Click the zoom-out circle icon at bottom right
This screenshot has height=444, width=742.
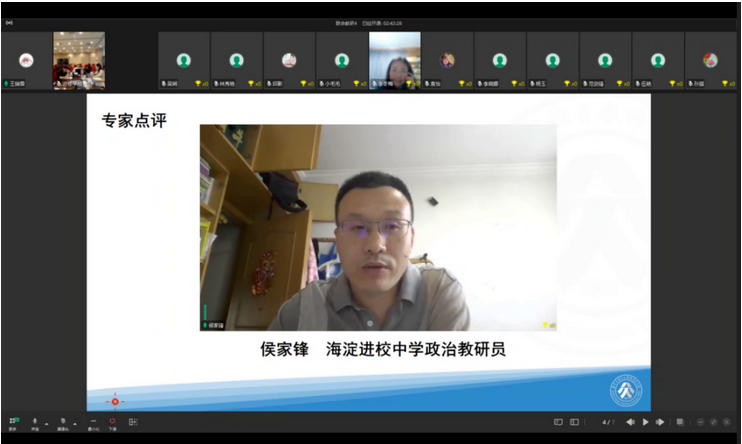pos(701,422)
